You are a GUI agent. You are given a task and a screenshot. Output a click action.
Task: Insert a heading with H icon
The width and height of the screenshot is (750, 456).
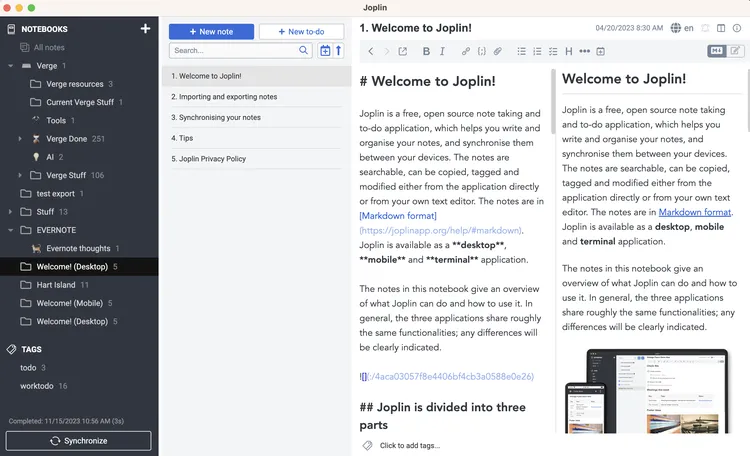(569, 51)
